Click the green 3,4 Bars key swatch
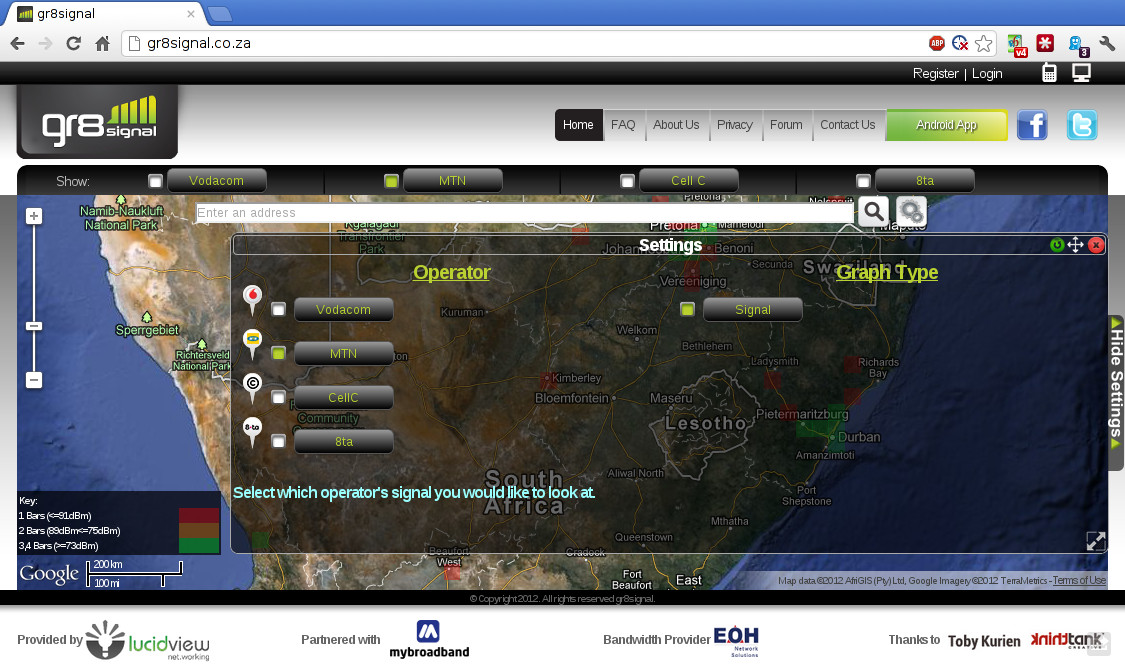 [199, 546]
